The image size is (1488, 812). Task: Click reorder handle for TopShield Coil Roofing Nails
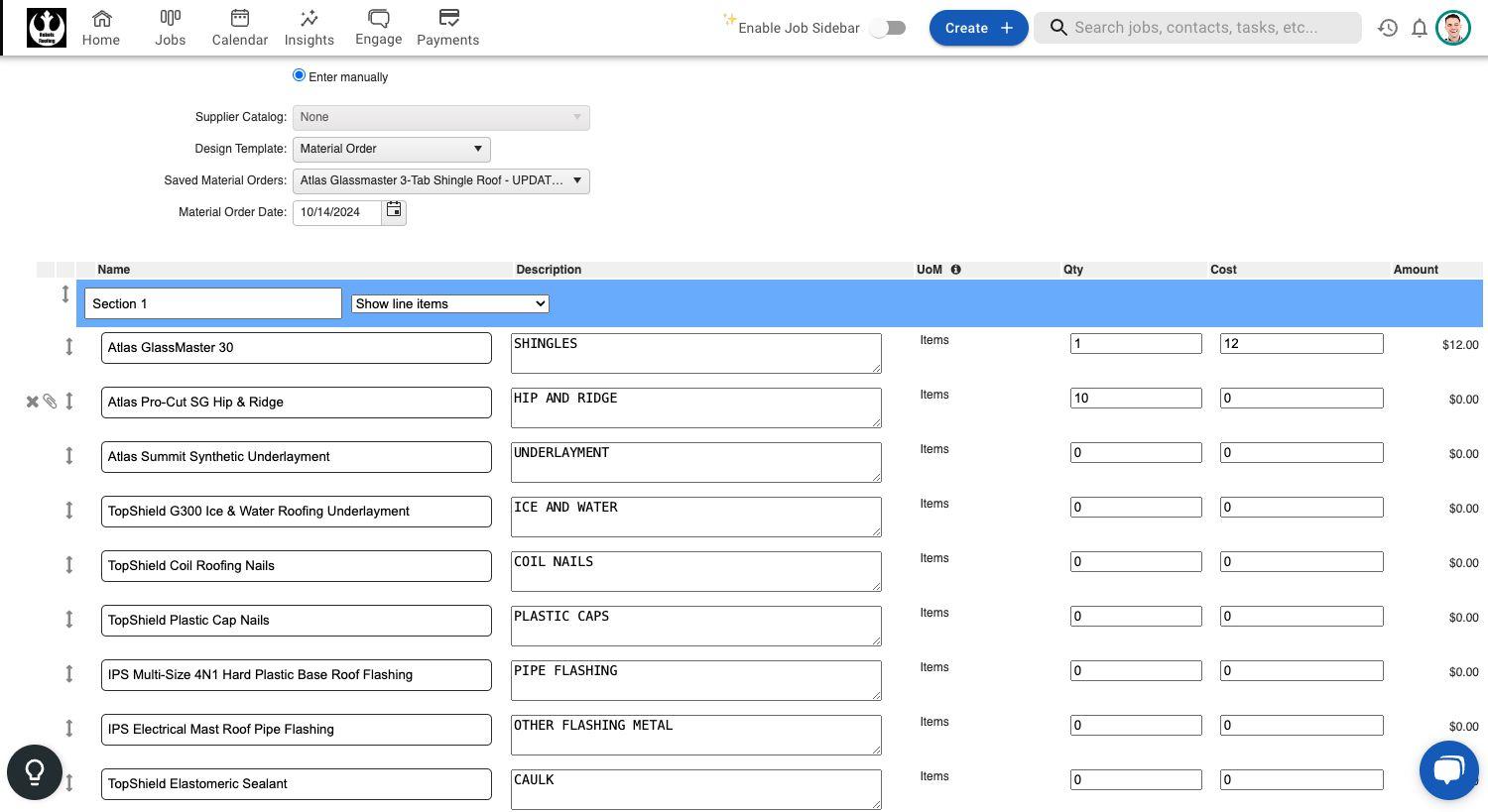click(69, 564)
